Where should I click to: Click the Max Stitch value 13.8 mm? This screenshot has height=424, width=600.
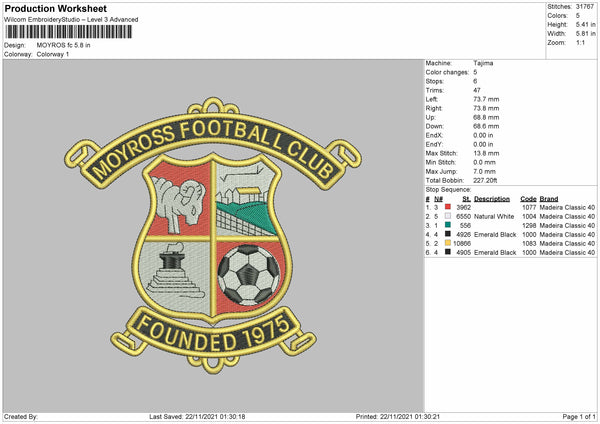pos(486,153)
